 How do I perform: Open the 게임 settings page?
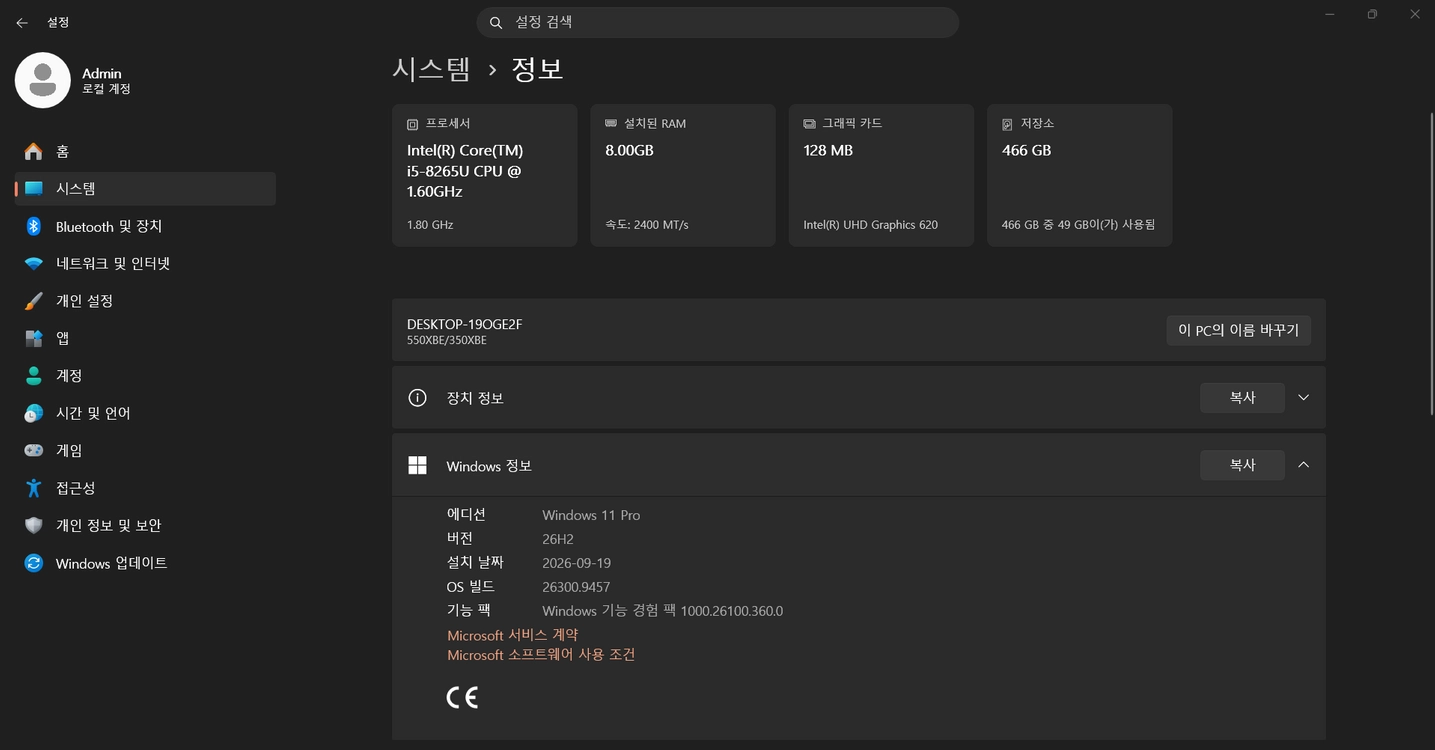[145, 451]
